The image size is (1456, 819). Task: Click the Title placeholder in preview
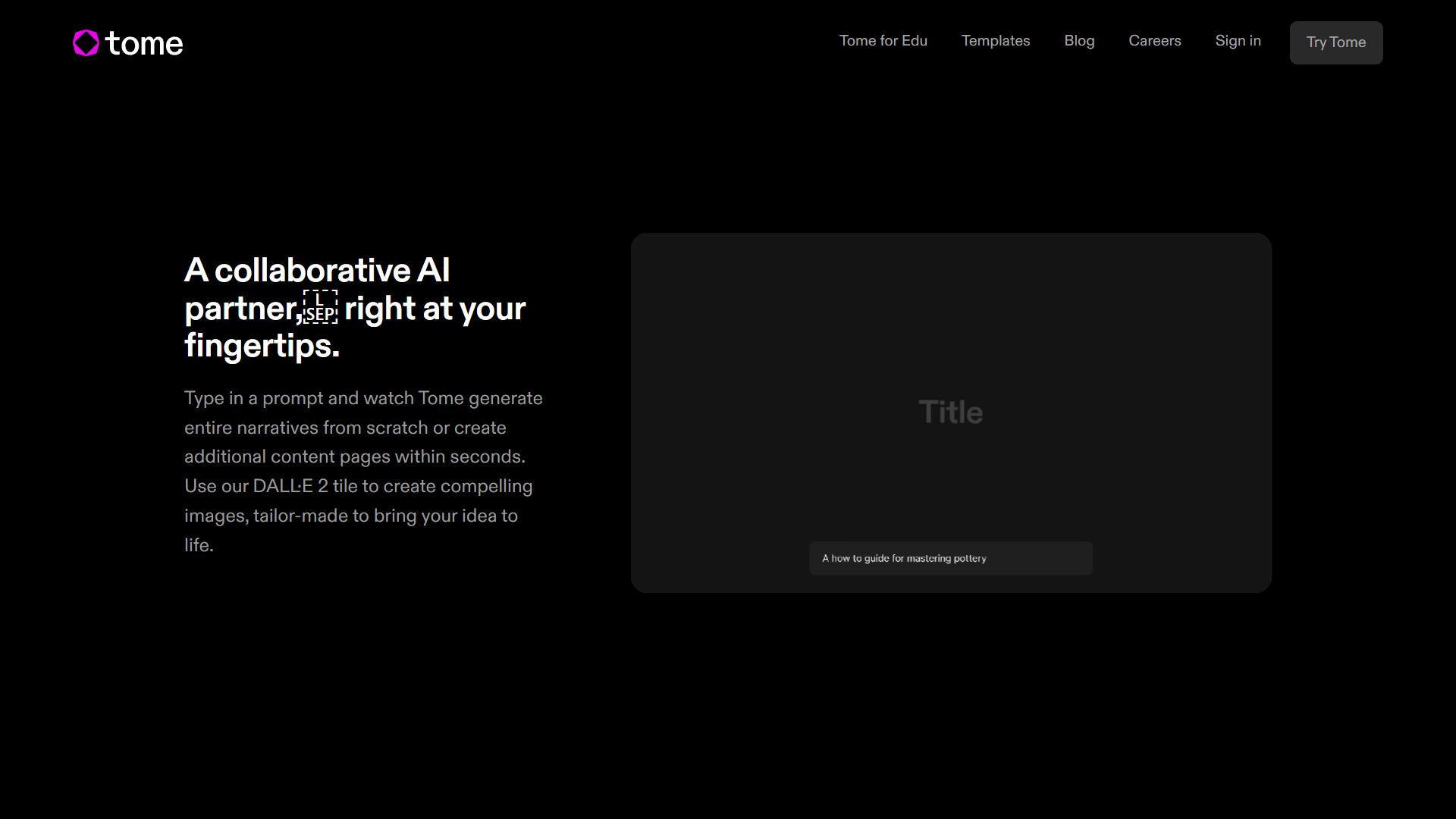tap(950, 413)
